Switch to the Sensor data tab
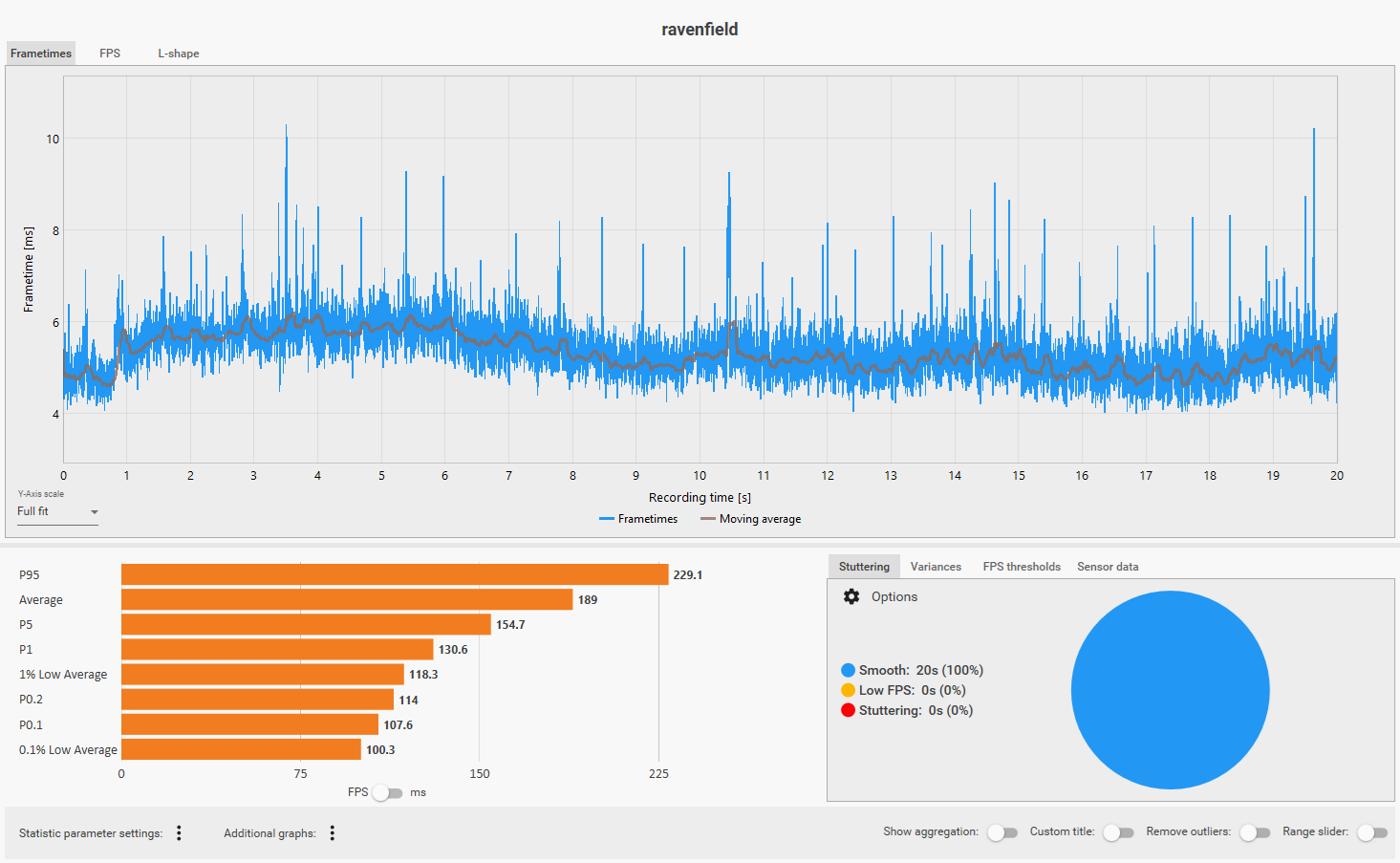 point(1108,567)
